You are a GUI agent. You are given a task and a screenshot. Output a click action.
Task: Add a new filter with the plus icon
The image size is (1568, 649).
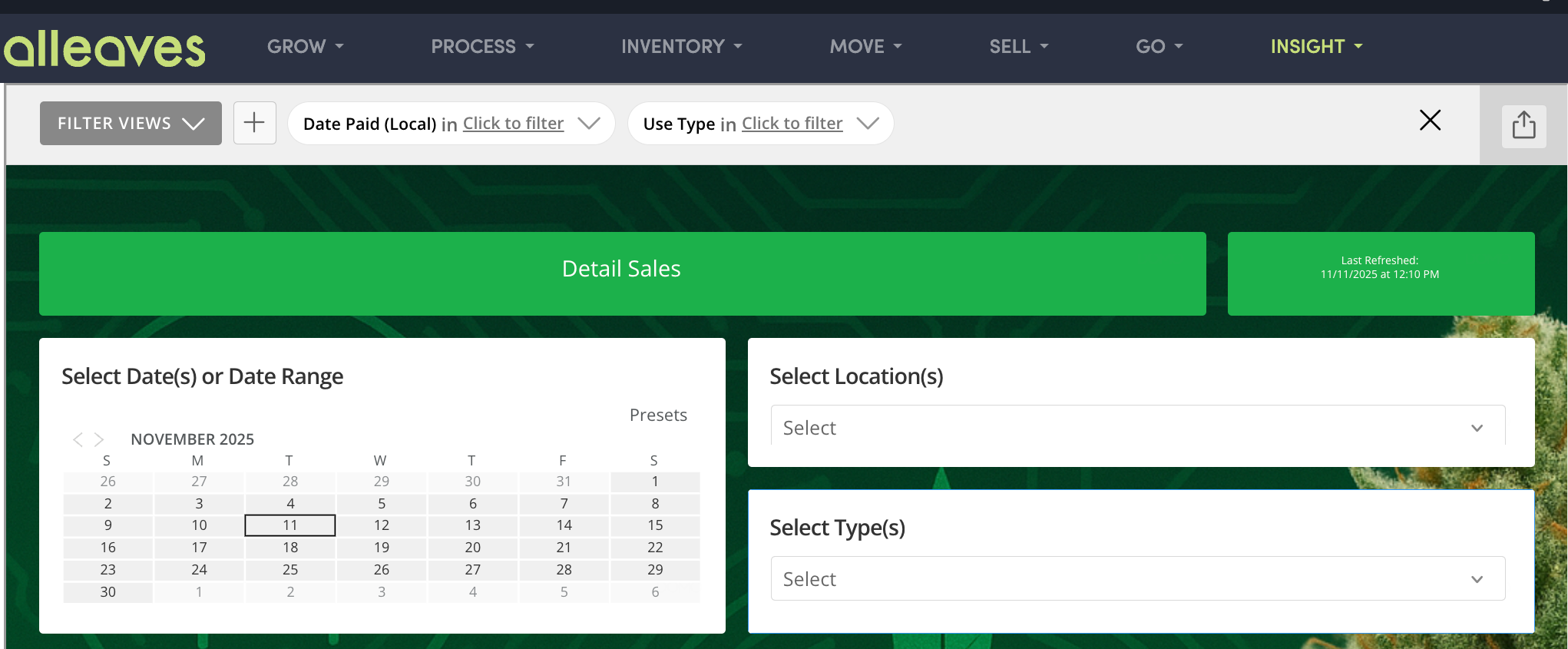[x=254, y=123]
